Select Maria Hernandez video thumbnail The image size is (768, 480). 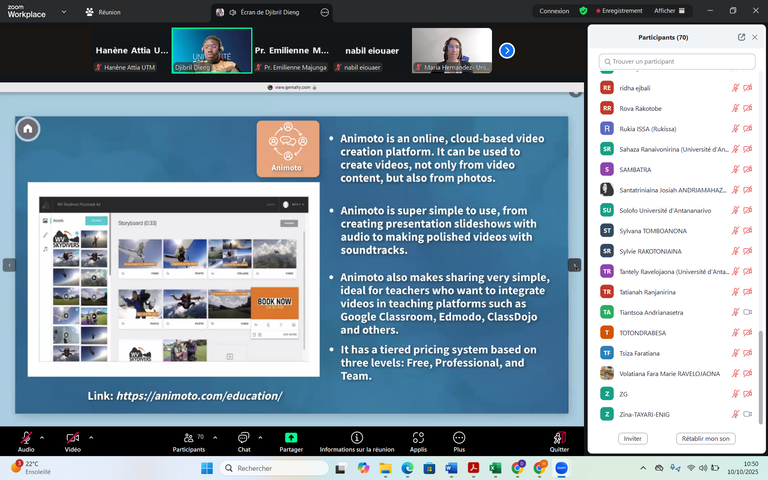click(x=452, y=50)
